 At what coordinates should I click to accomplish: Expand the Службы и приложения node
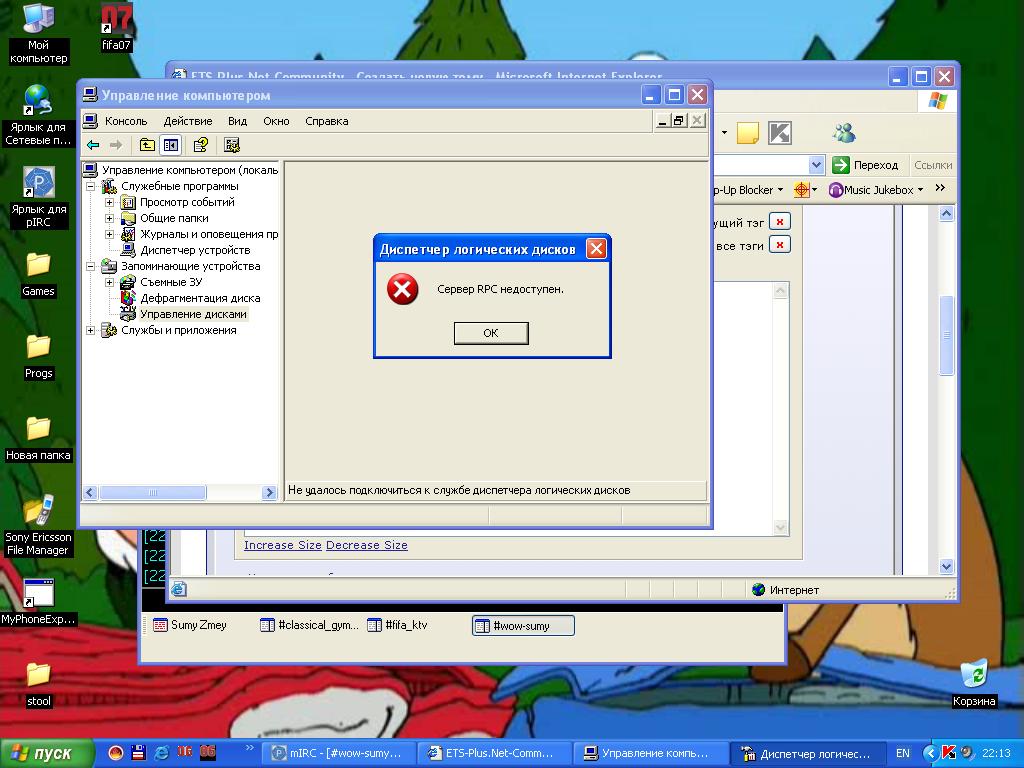click(x=91, y=330)
